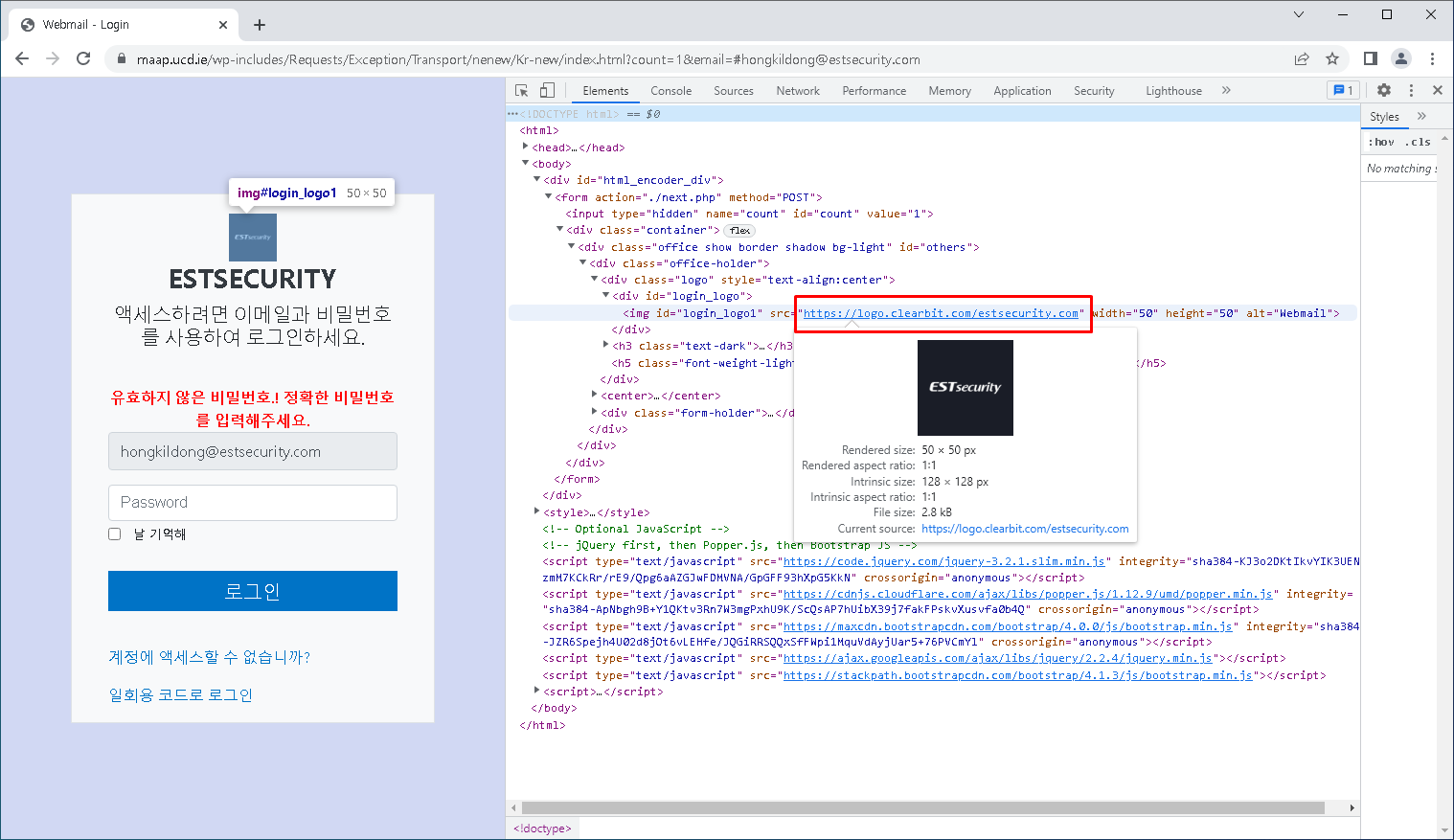Open the Current source link in image tooltip
Viewport: 1454px width, 840px height.
click(x=1025, y=529)
